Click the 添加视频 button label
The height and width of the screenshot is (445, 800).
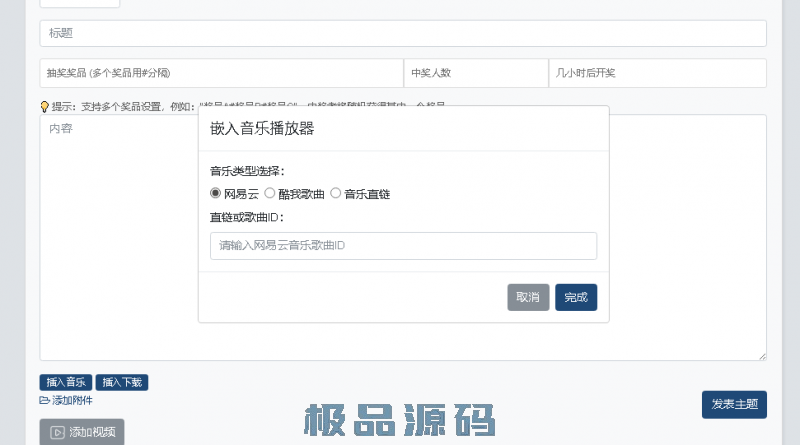coord(92,433)
